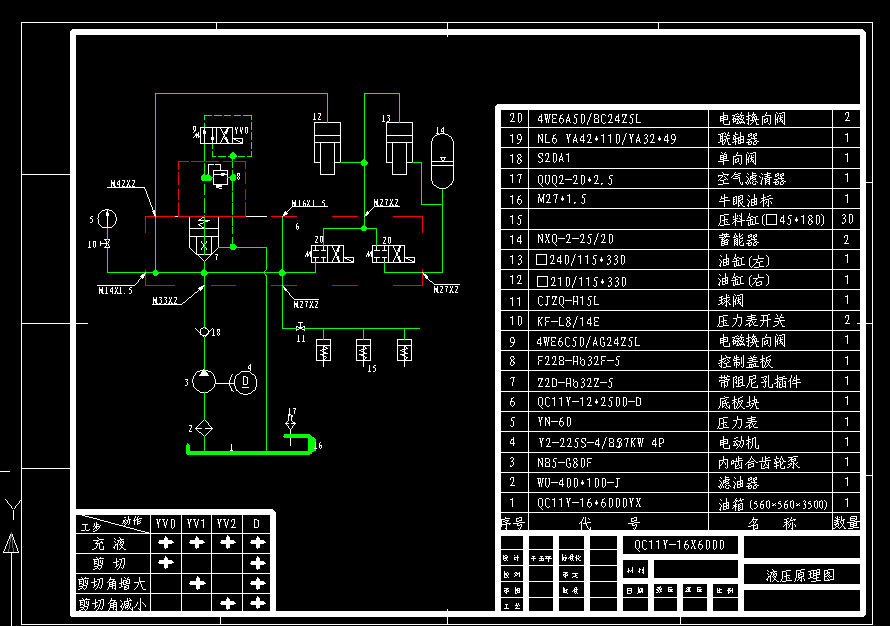The image size is (890, 626).
Task: Select the diamond-shaped oil filter symbol
Action: click(x=203, y=427)
